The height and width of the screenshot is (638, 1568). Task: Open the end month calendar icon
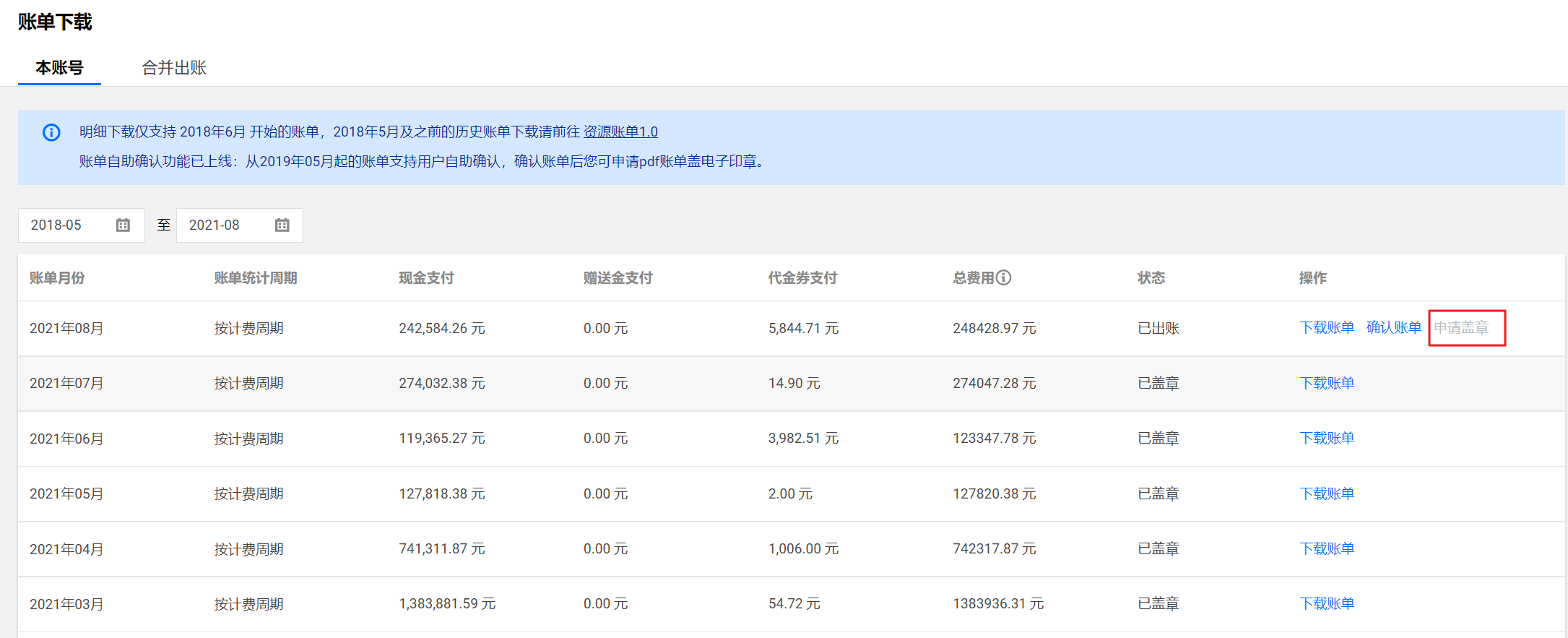(282, 225)
